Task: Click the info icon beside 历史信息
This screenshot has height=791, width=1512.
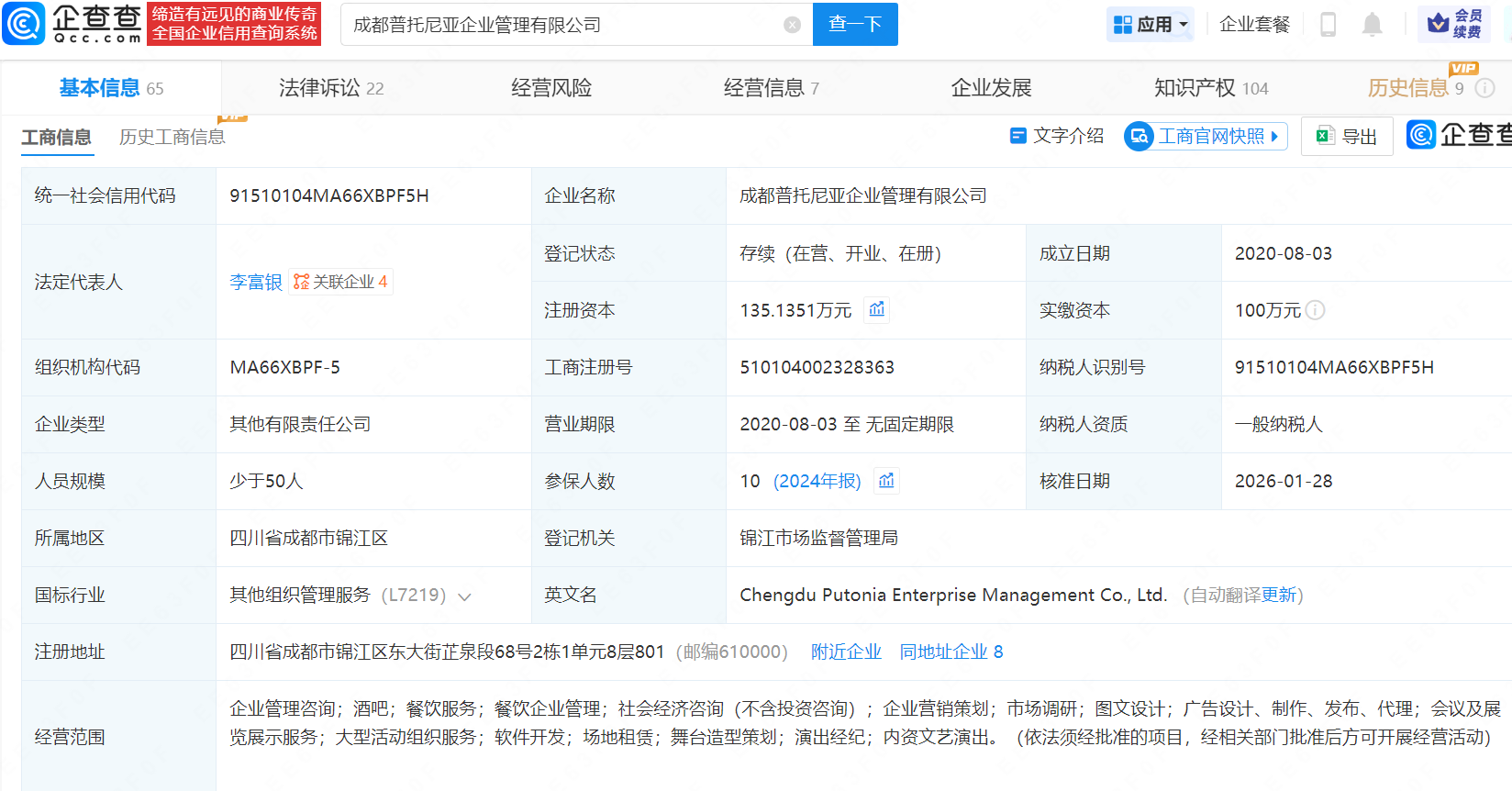Action: point(1484,88)
